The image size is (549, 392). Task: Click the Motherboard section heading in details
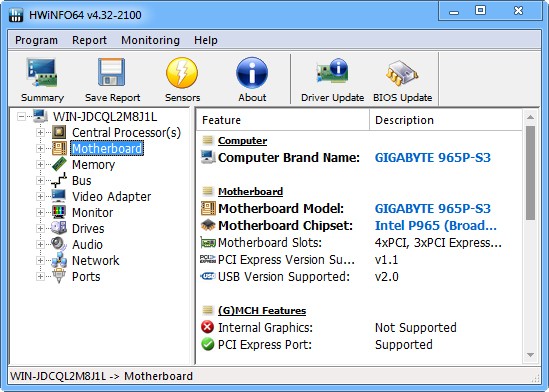[250, 191]
